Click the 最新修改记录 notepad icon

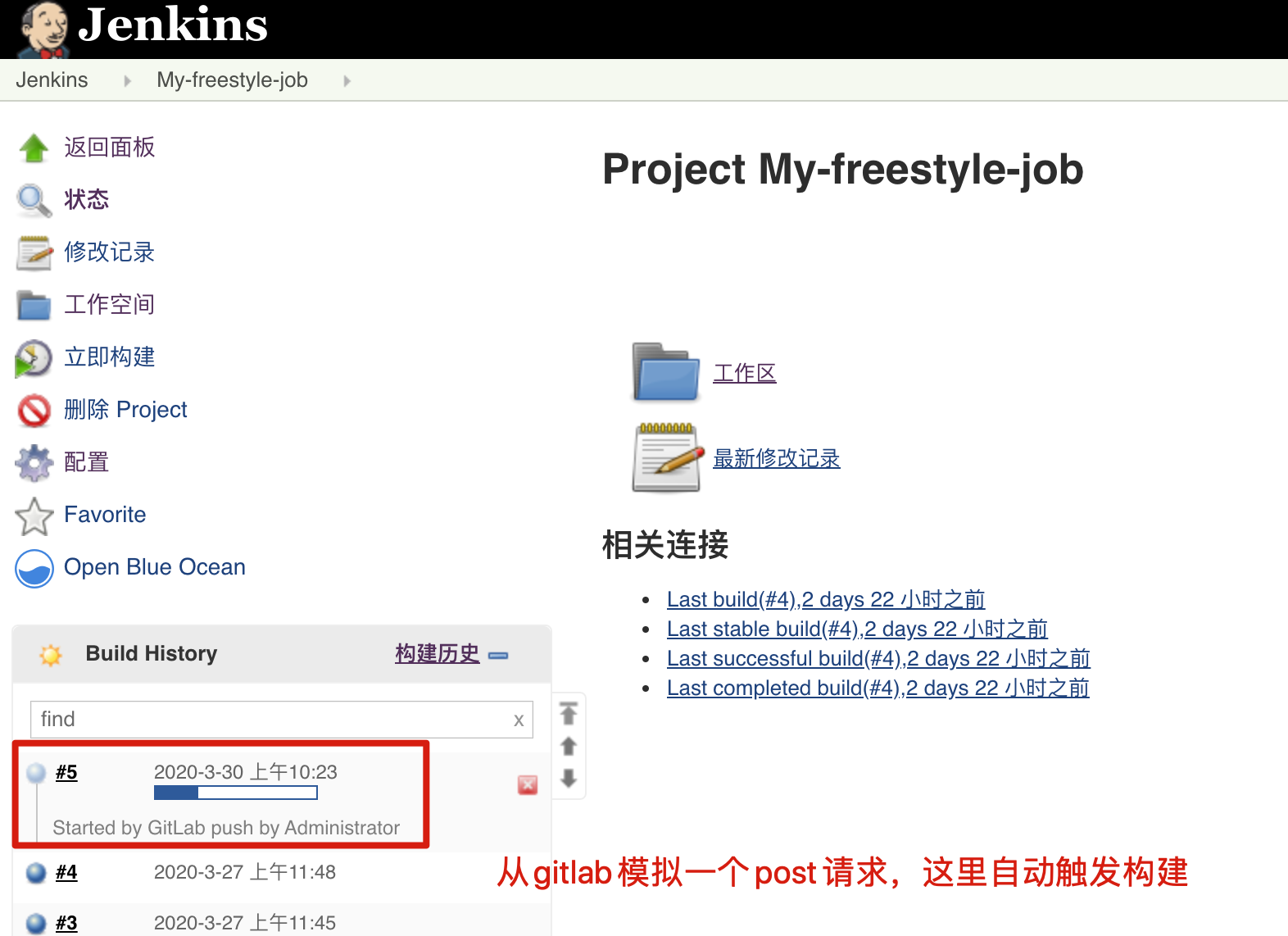coord(669,457)
